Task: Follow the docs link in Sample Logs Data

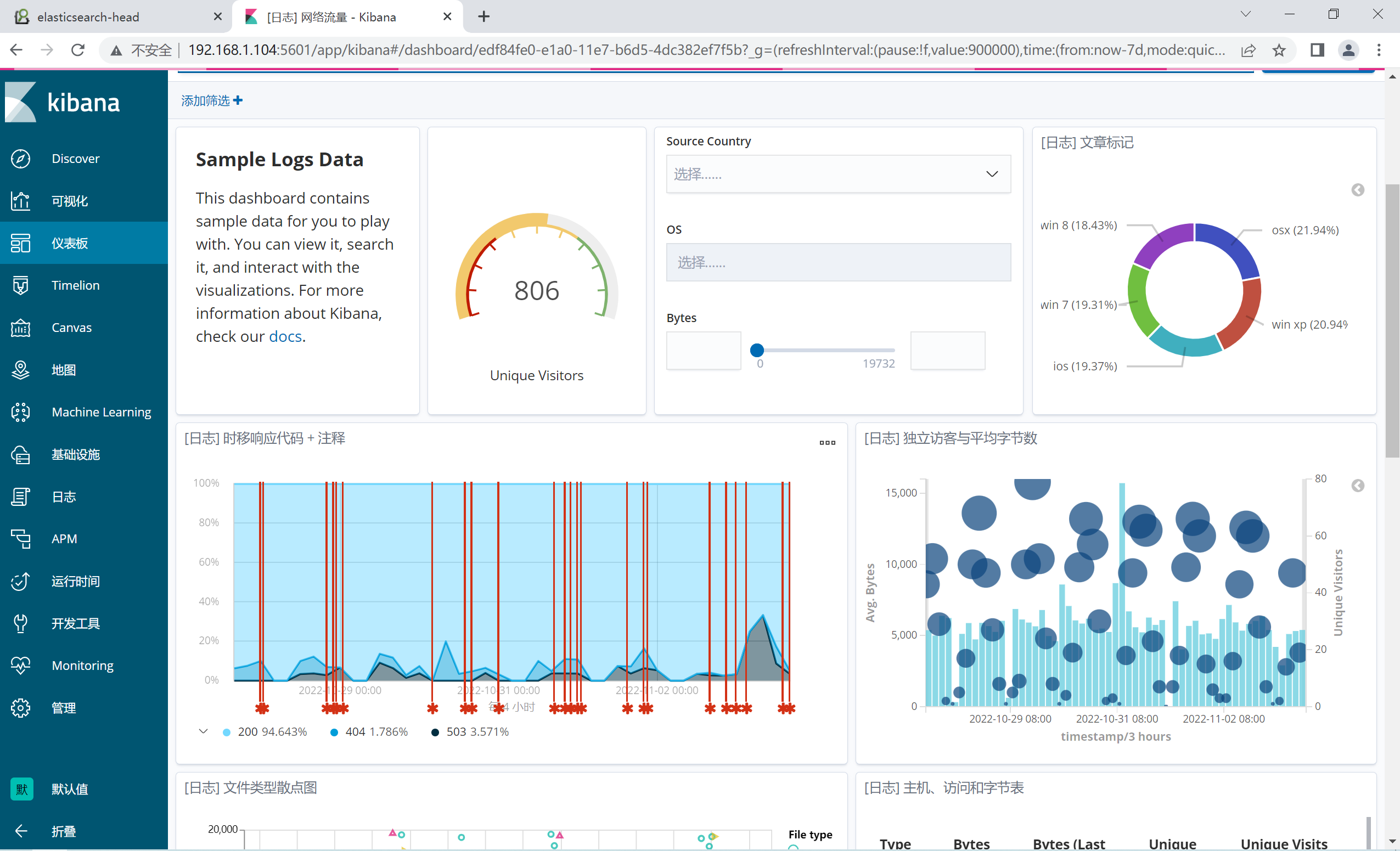Action: [x=285, y=336]
